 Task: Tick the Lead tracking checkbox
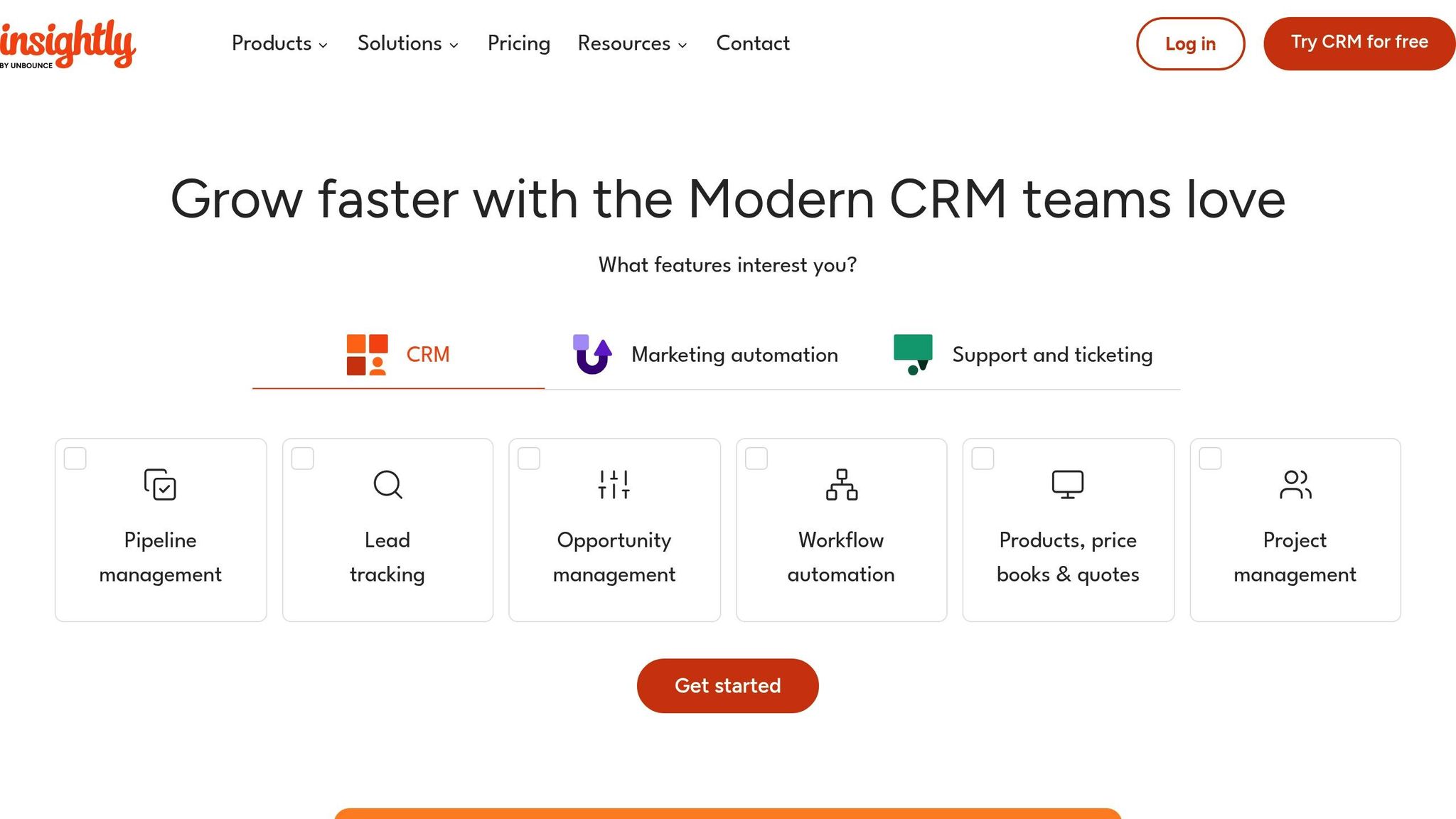click(303, 459)
